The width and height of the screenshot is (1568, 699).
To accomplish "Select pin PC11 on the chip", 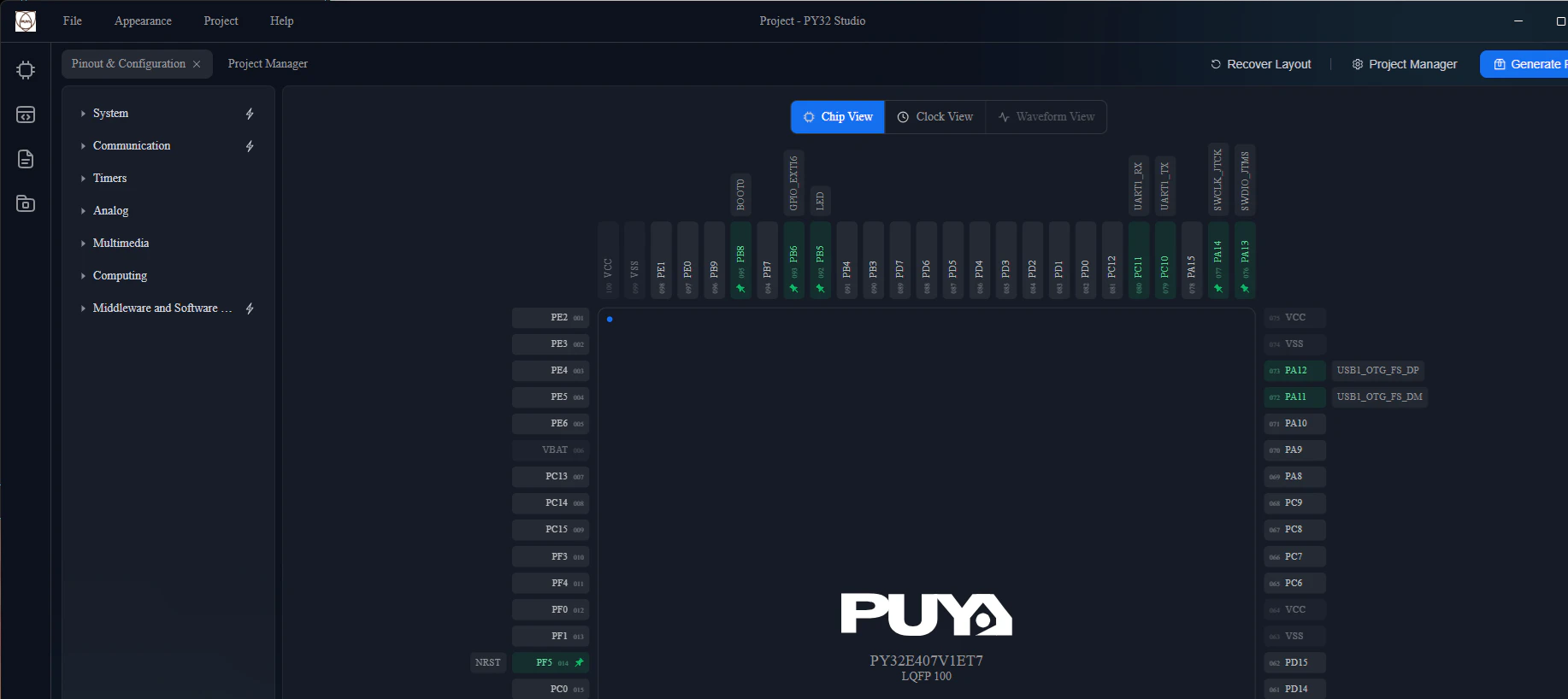I will pos(1139,260).
